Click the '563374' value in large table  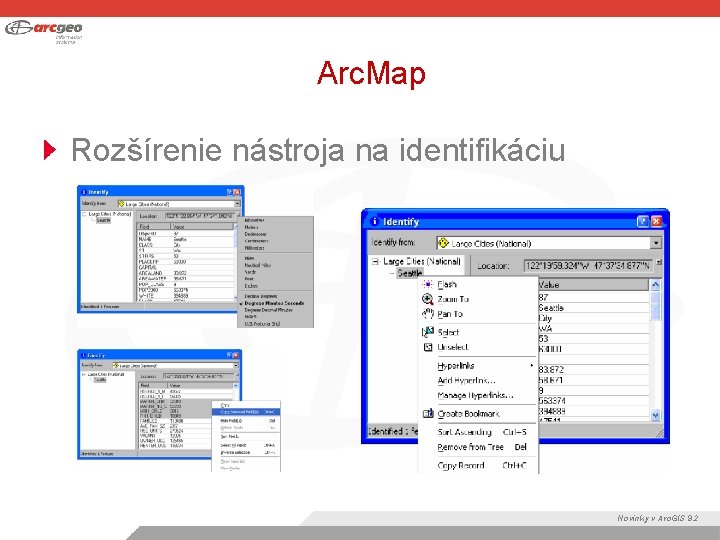[x=594, y=401]
